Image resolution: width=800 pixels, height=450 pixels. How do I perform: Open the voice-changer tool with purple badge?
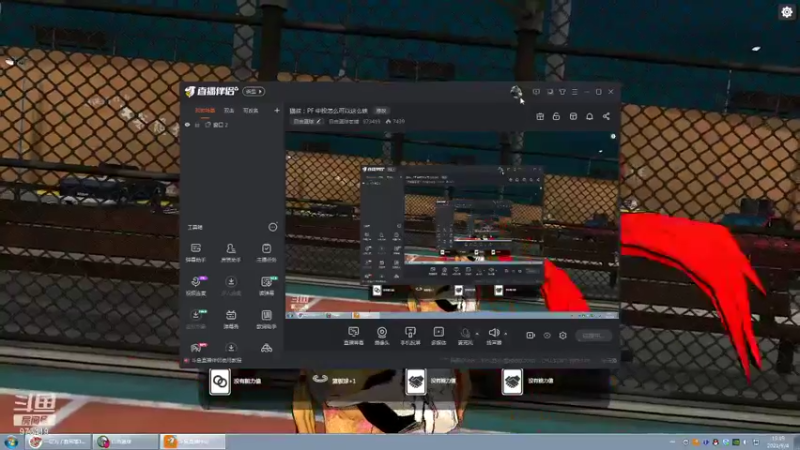coord(196,286)
